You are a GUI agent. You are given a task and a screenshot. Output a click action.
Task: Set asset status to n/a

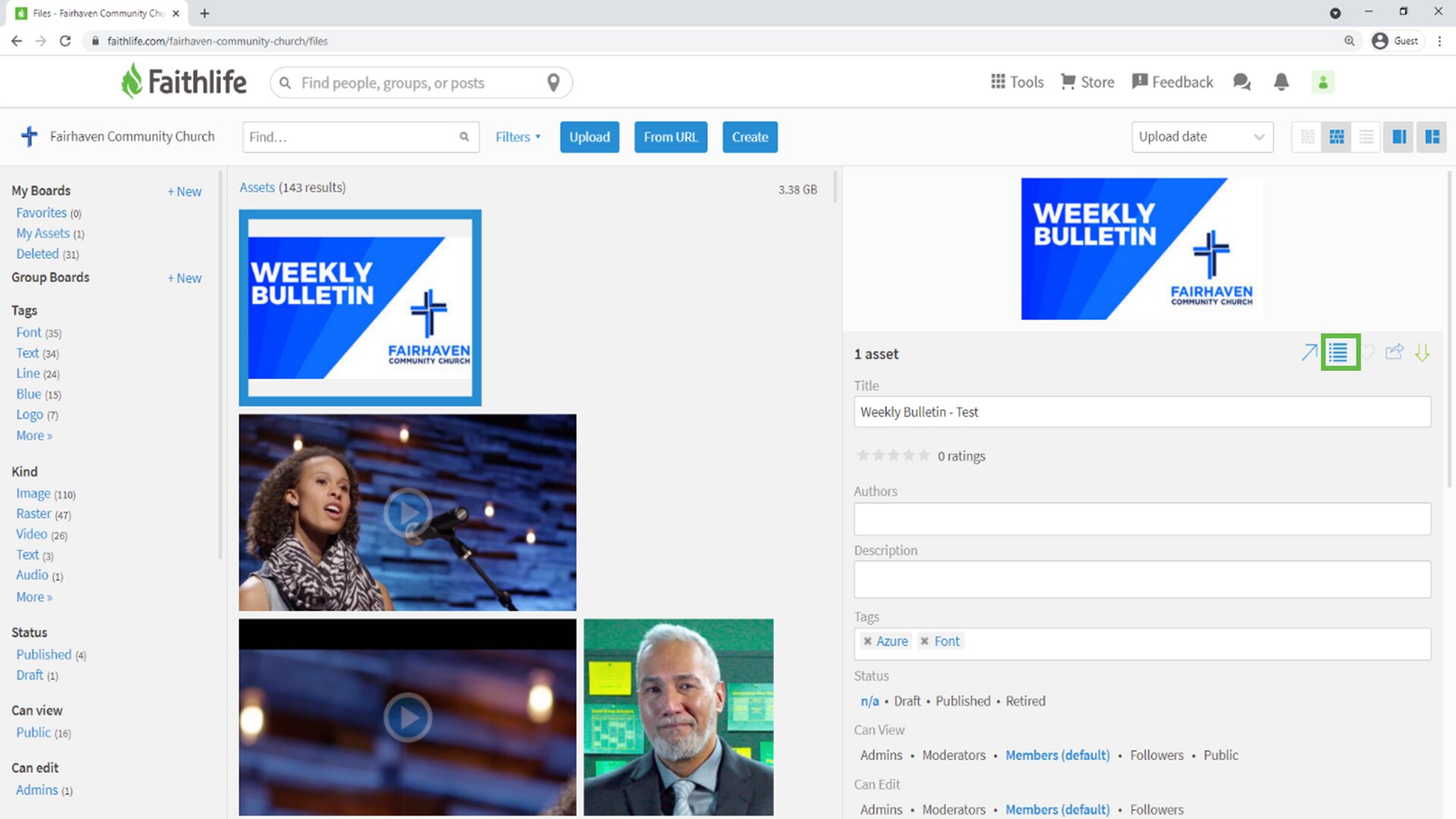(x=870, y=701)
